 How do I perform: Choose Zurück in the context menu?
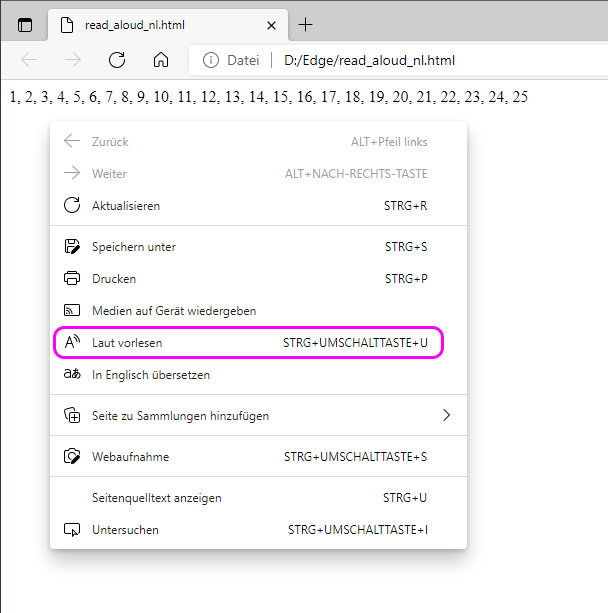258,142
